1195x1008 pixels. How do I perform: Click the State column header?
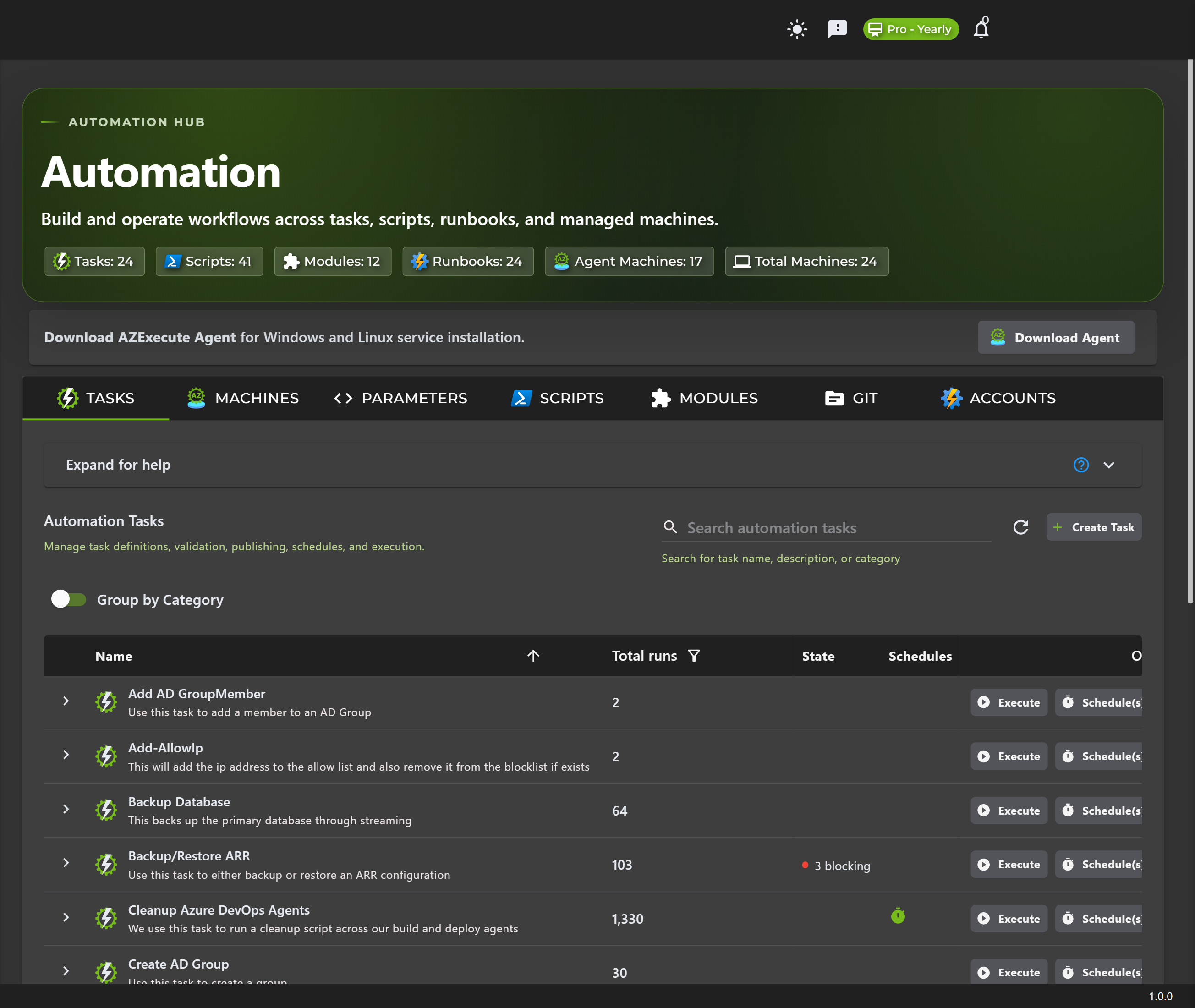click(818, 656)
